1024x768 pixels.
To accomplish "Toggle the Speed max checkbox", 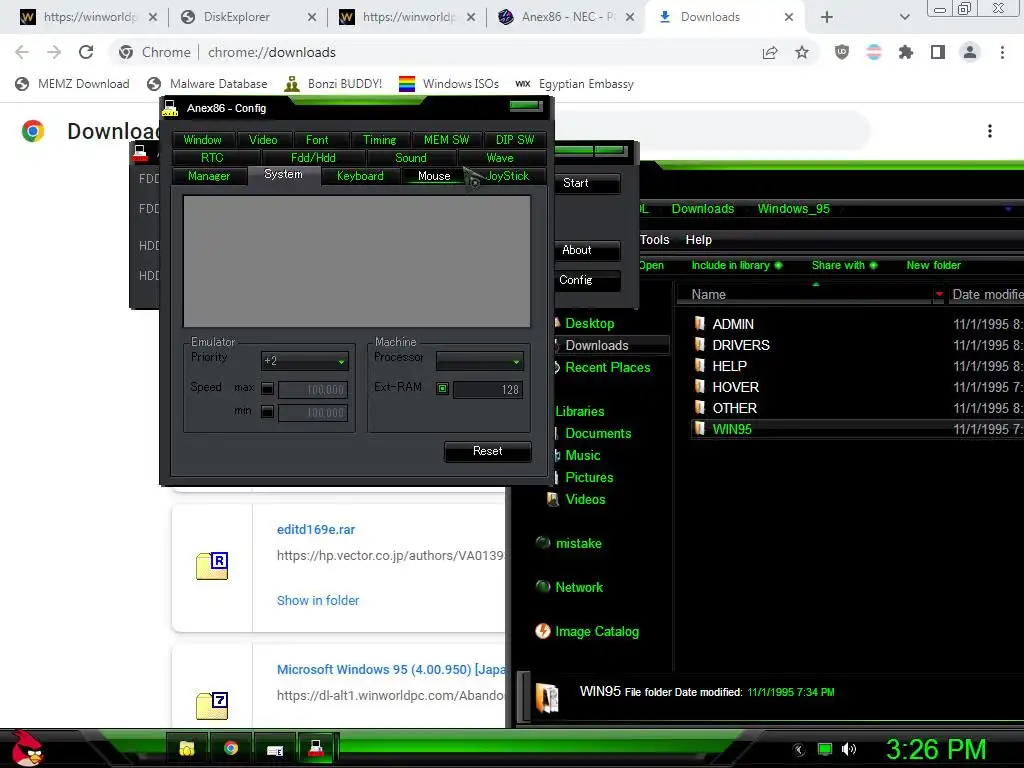I will click(x=267, y=389).
